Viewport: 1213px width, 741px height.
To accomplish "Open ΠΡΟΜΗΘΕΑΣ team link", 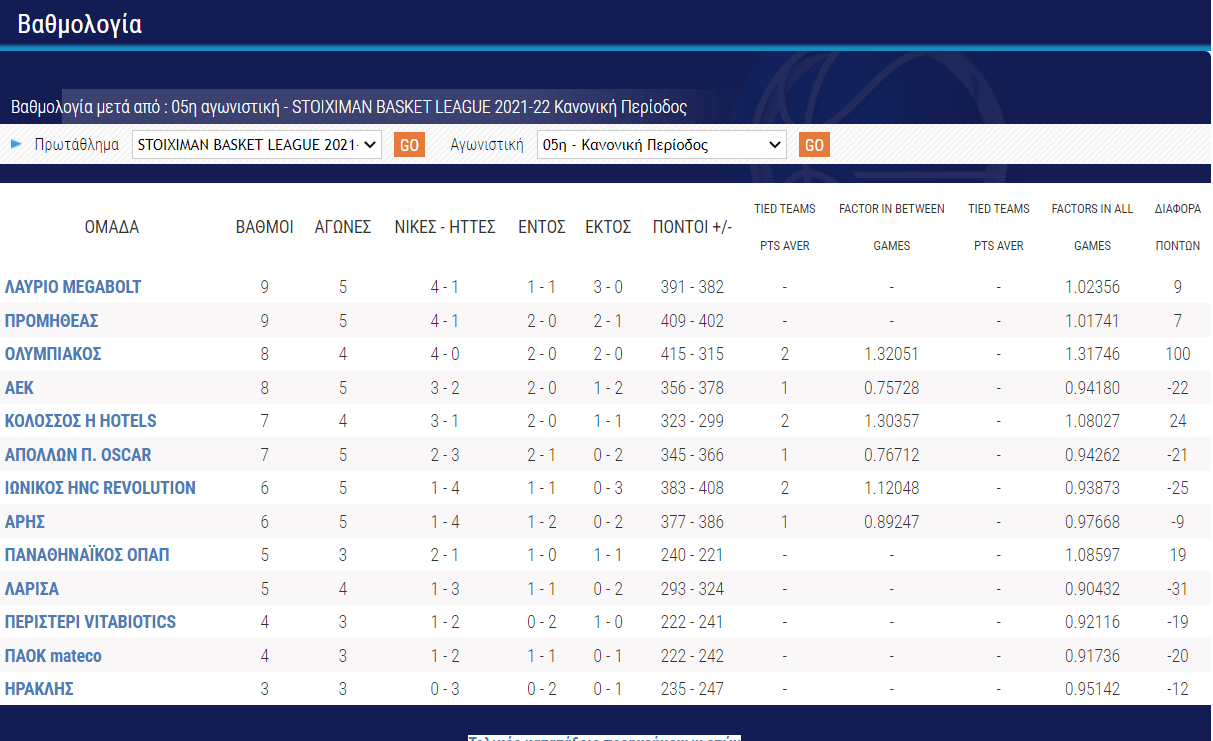I will click(x=51, y=321).
